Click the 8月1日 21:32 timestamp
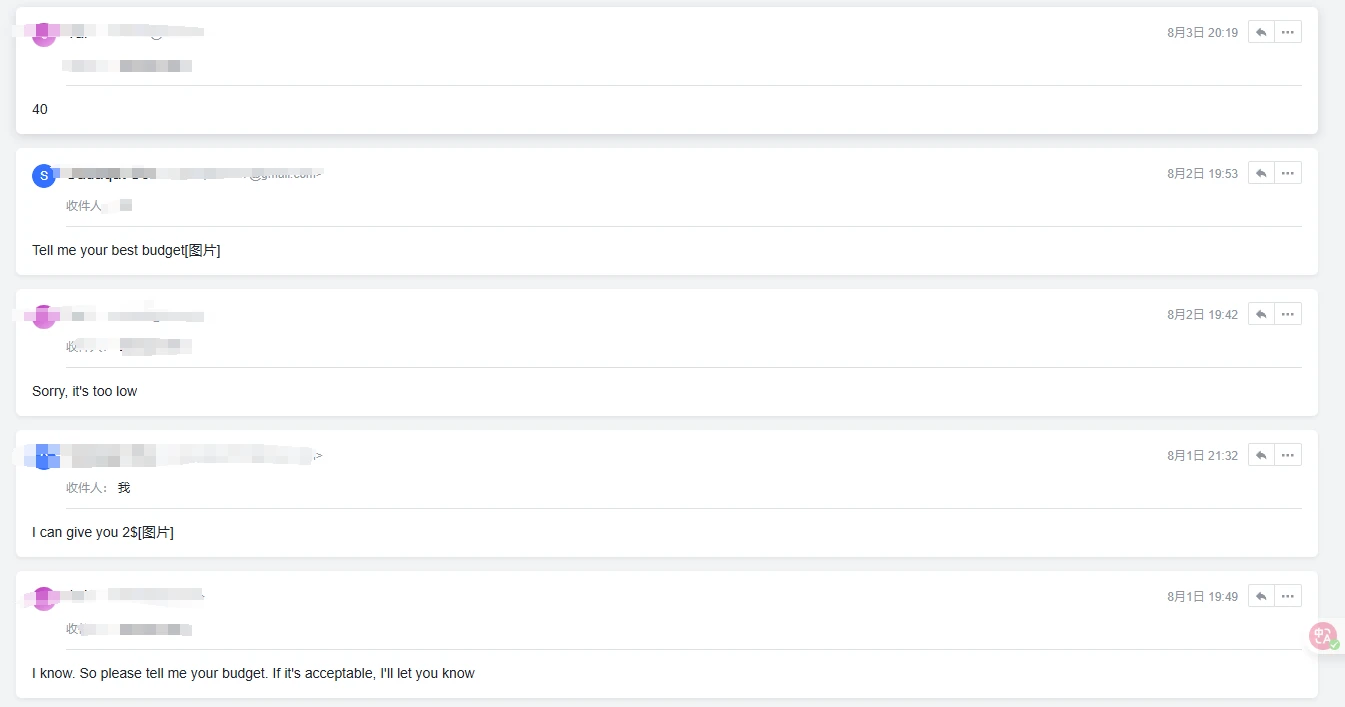Viewport: 1345px width, 707px height. (1202, 456)
